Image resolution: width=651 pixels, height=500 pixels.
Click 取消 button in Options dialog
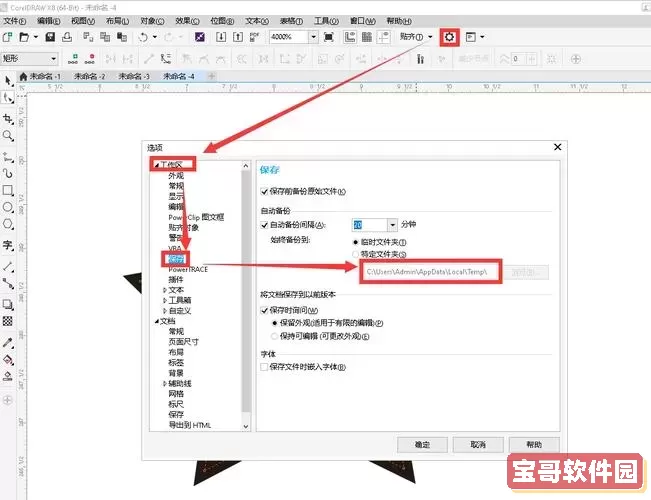point(478,445)
